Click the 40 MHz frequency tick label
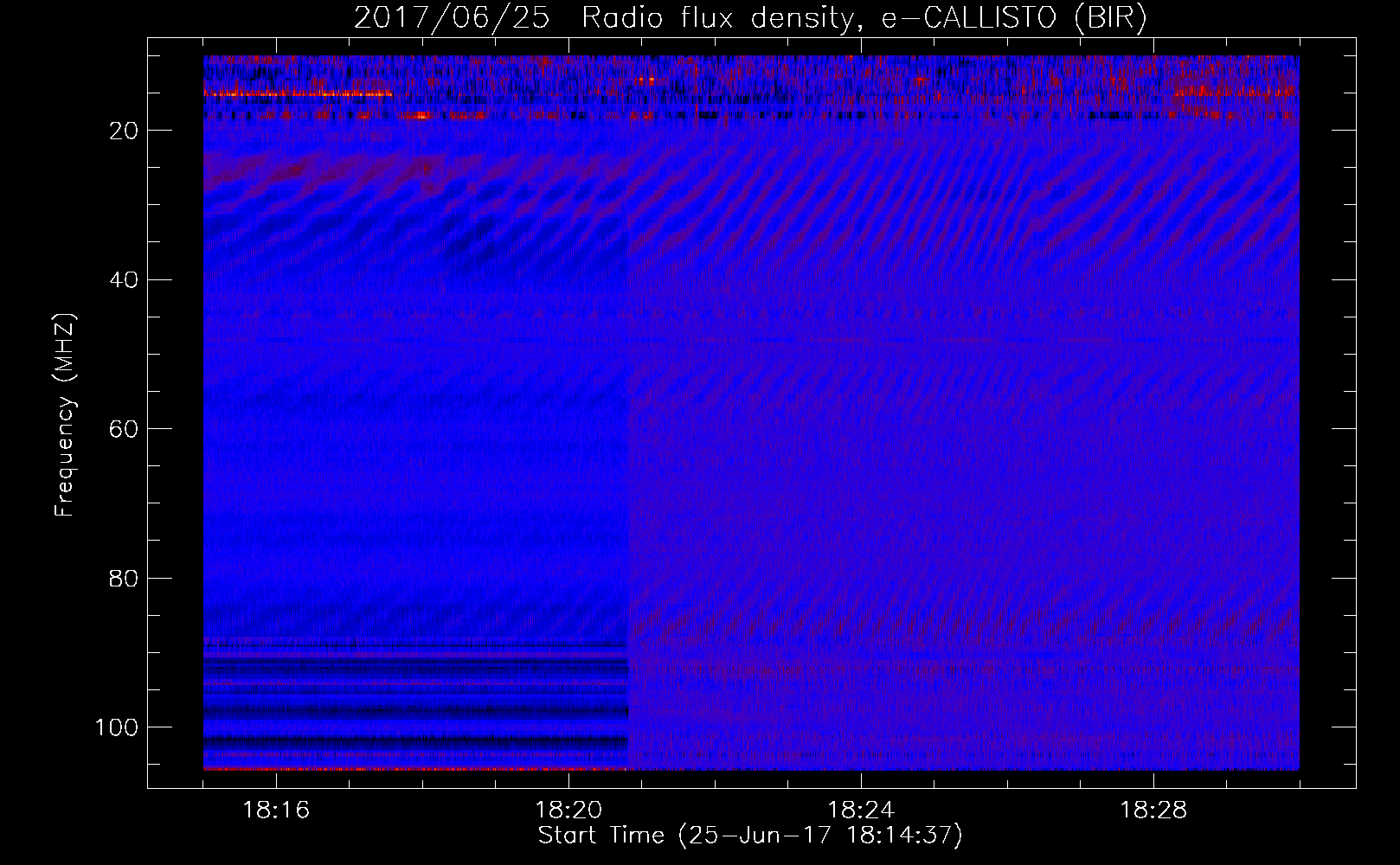The image size is (1400, 865). click(125, 279)
